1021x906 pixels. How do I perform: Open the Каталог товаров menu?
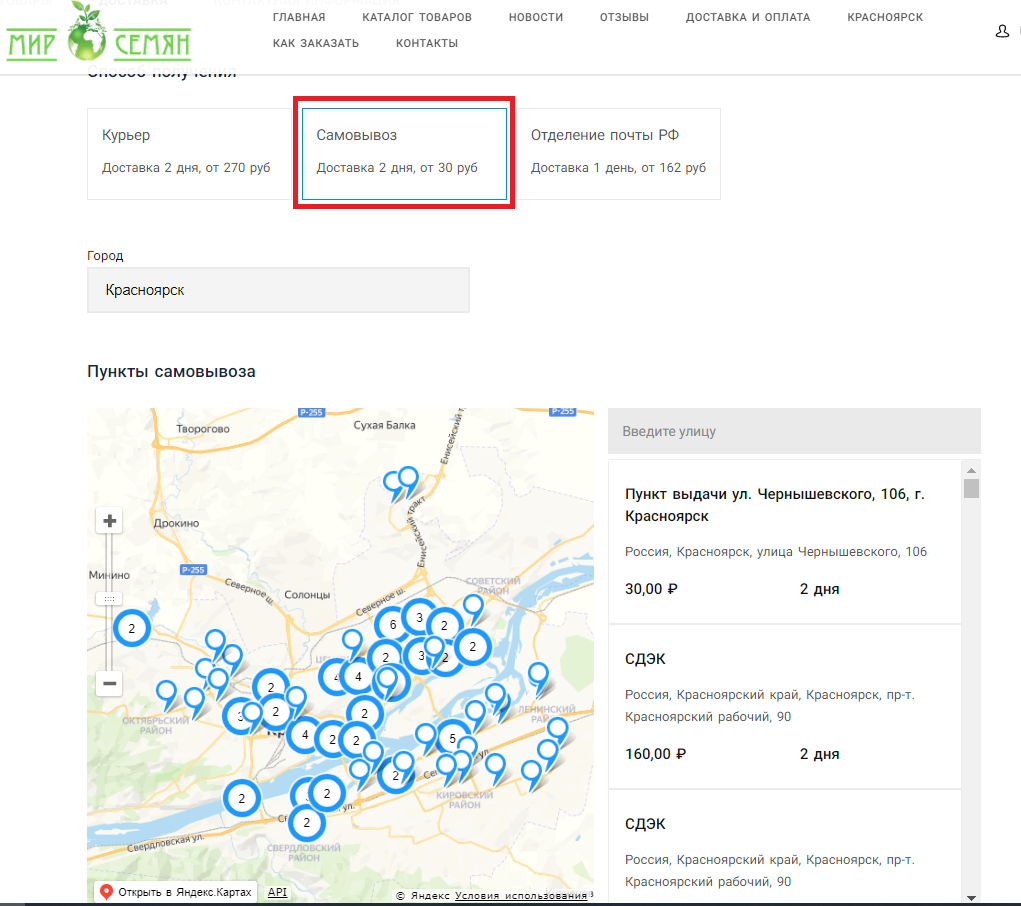[417, 17]
